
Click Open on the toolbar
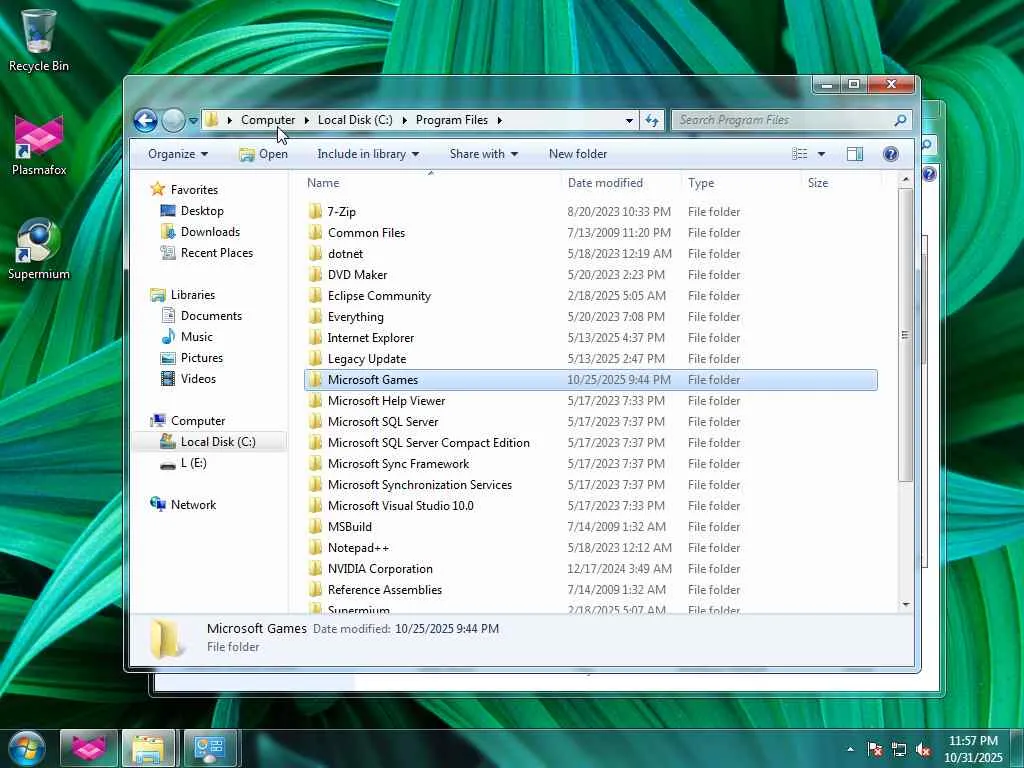pos(263,154)
